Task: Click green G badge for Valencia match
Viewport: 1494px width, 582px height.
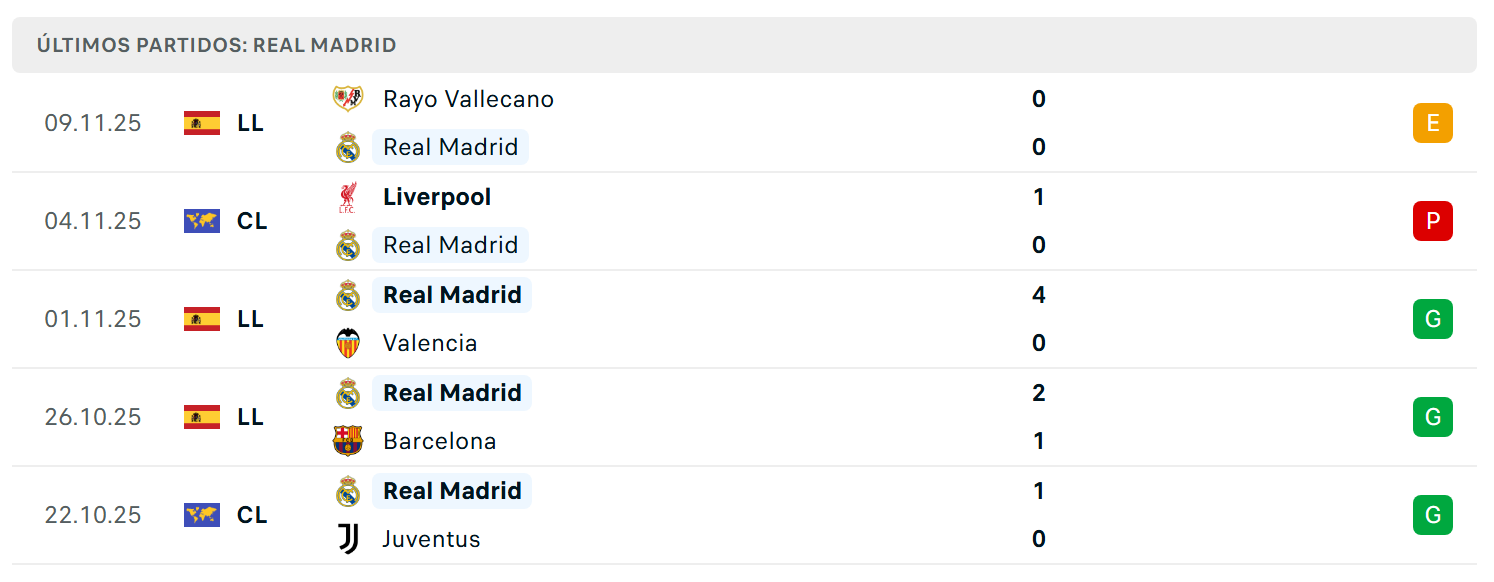Action: [1432, 319]
